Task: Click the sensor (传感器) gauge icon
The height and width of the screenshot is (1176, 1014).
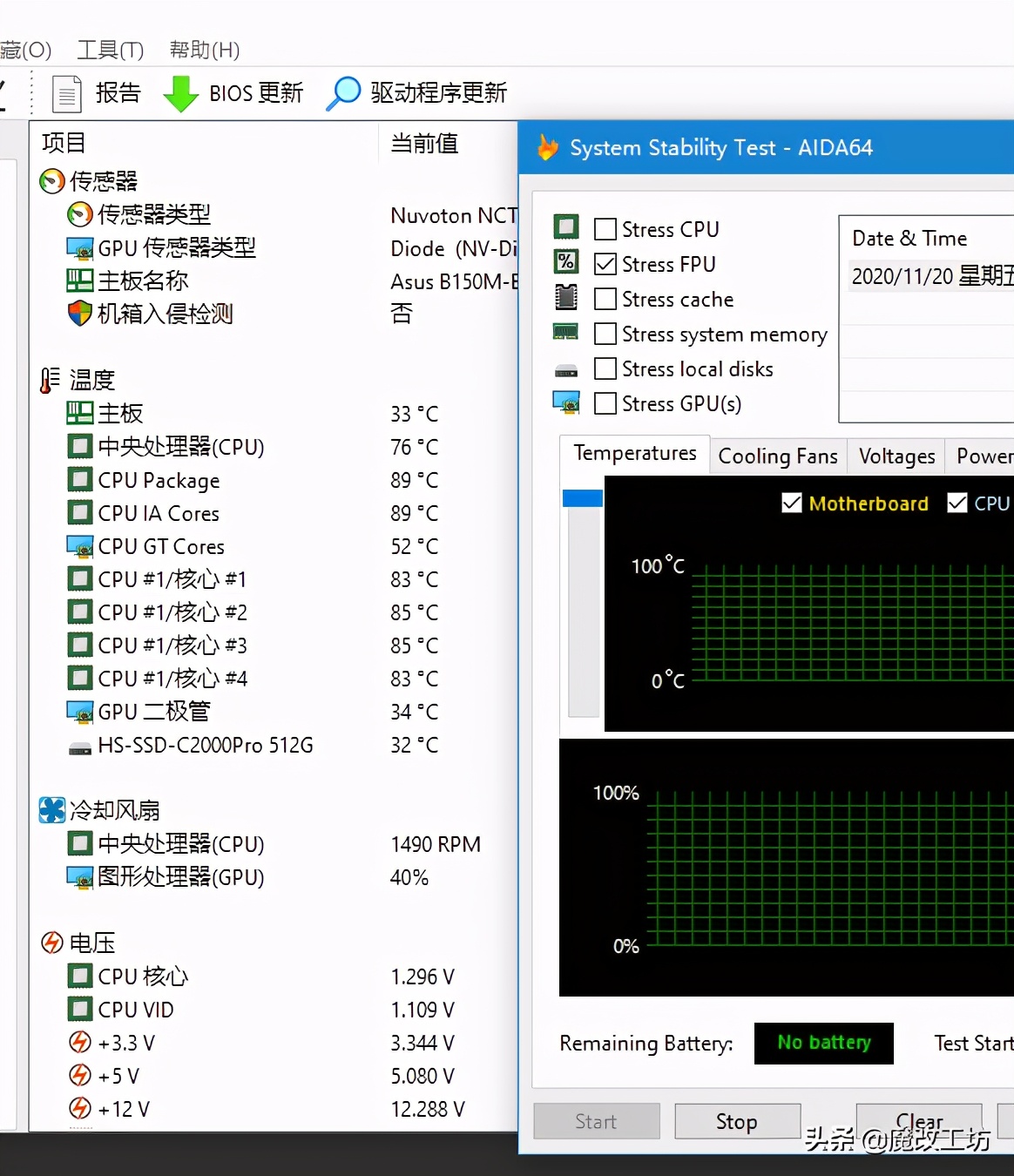Action: (52, 181)
